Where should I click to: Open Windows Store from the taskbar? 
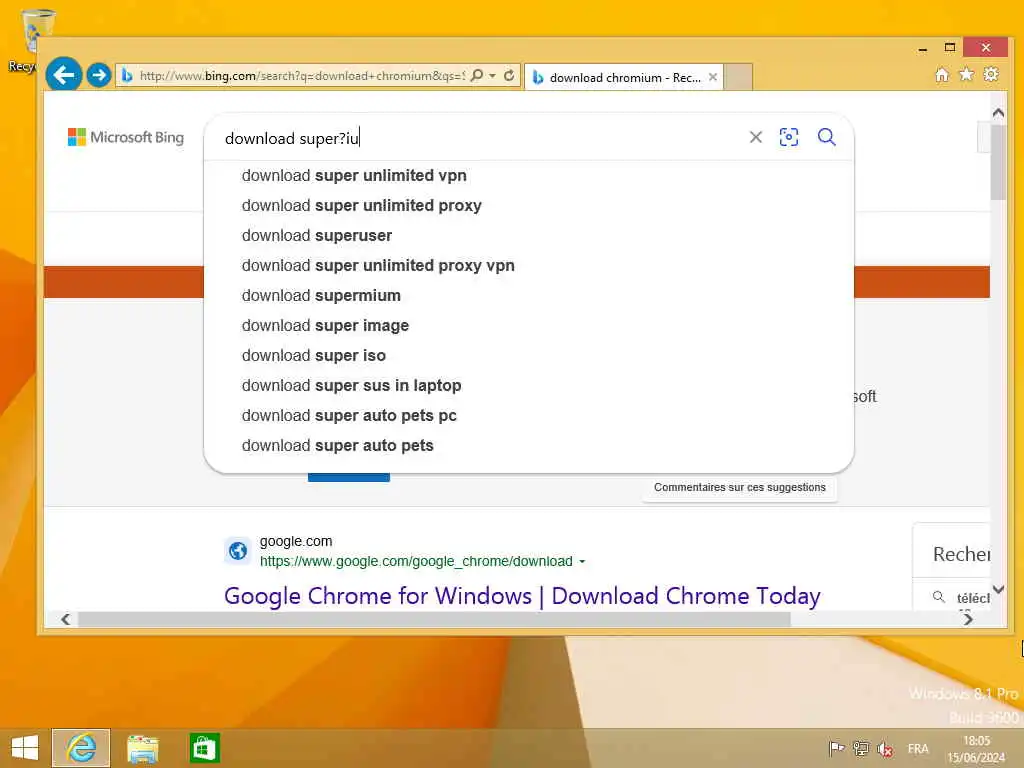click(204, 748)
